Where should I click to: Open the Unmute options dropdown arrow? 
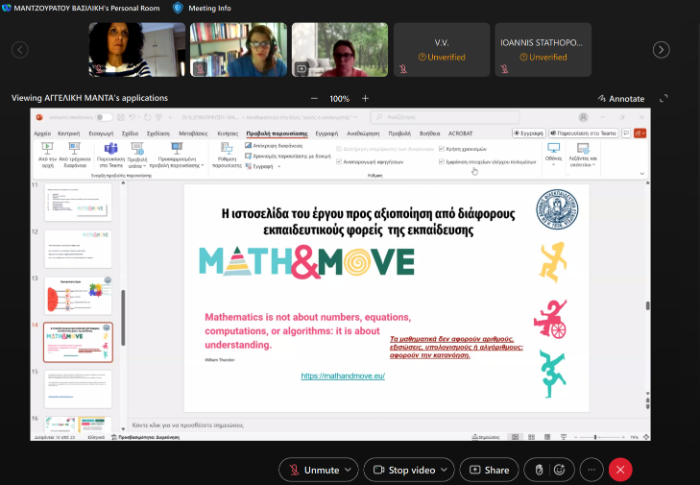(348, 470)
